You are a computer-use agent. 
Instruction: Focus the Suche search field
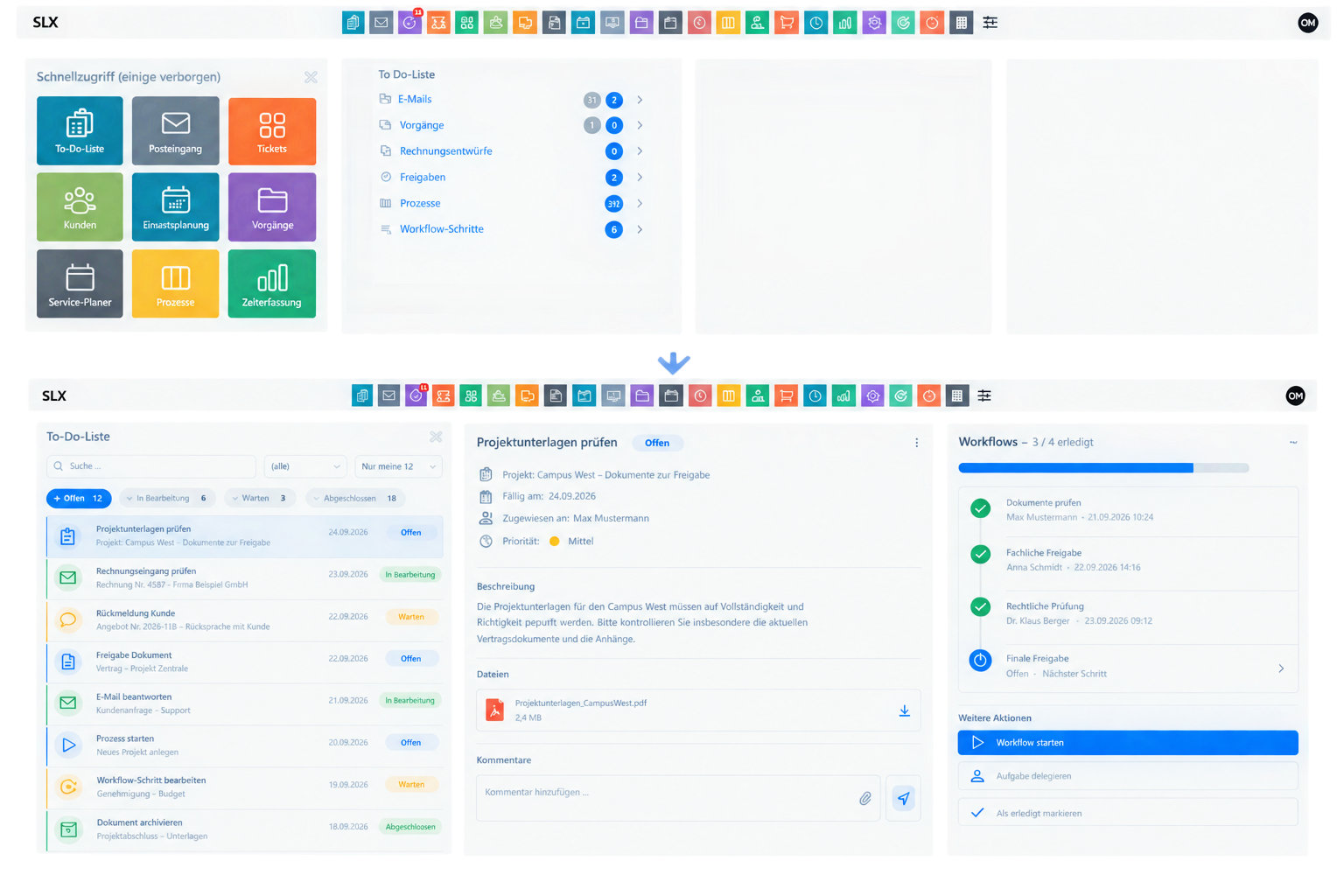click(151, 466)
